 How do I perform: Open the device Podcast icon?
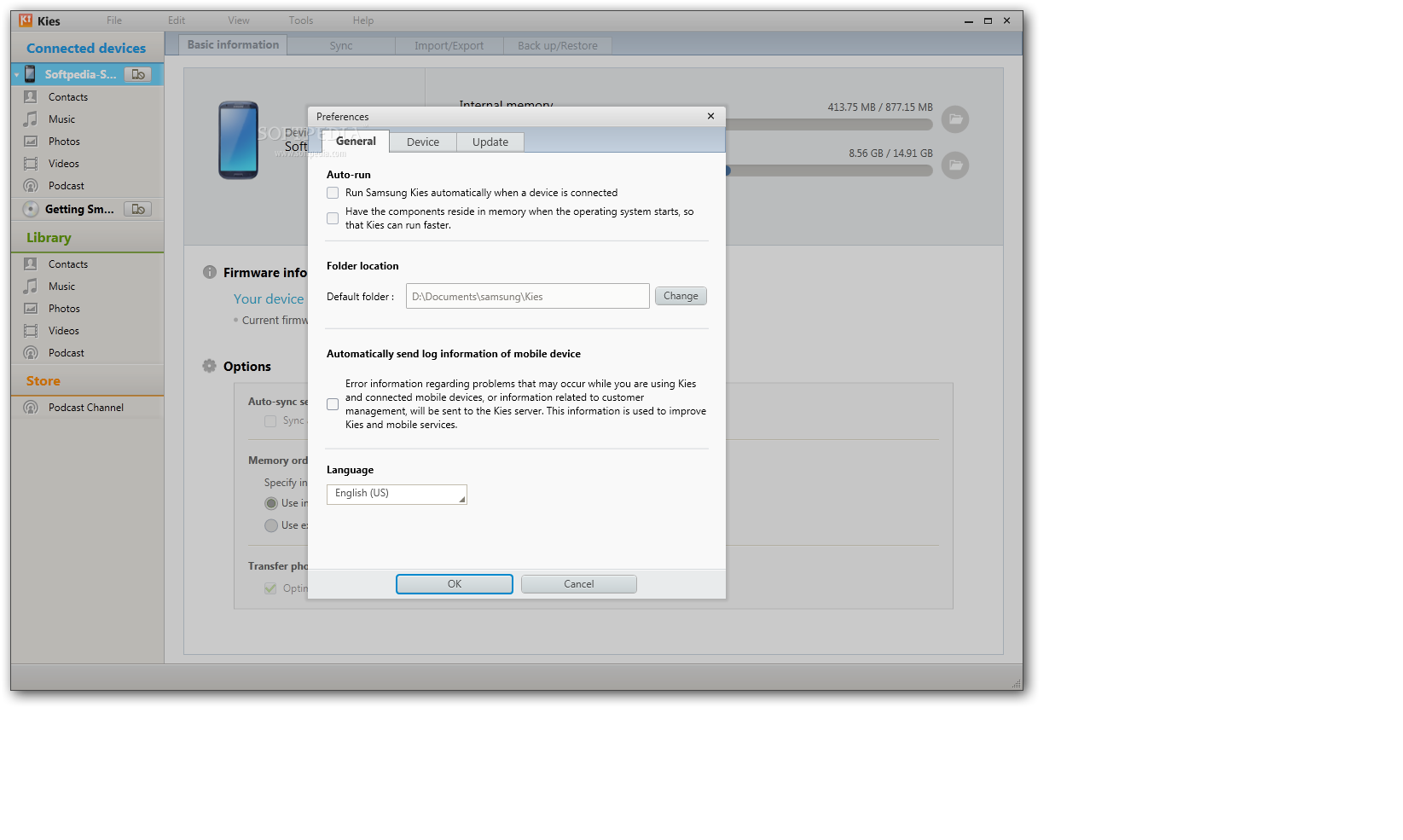pyautogui.click(x=31, y=186)
